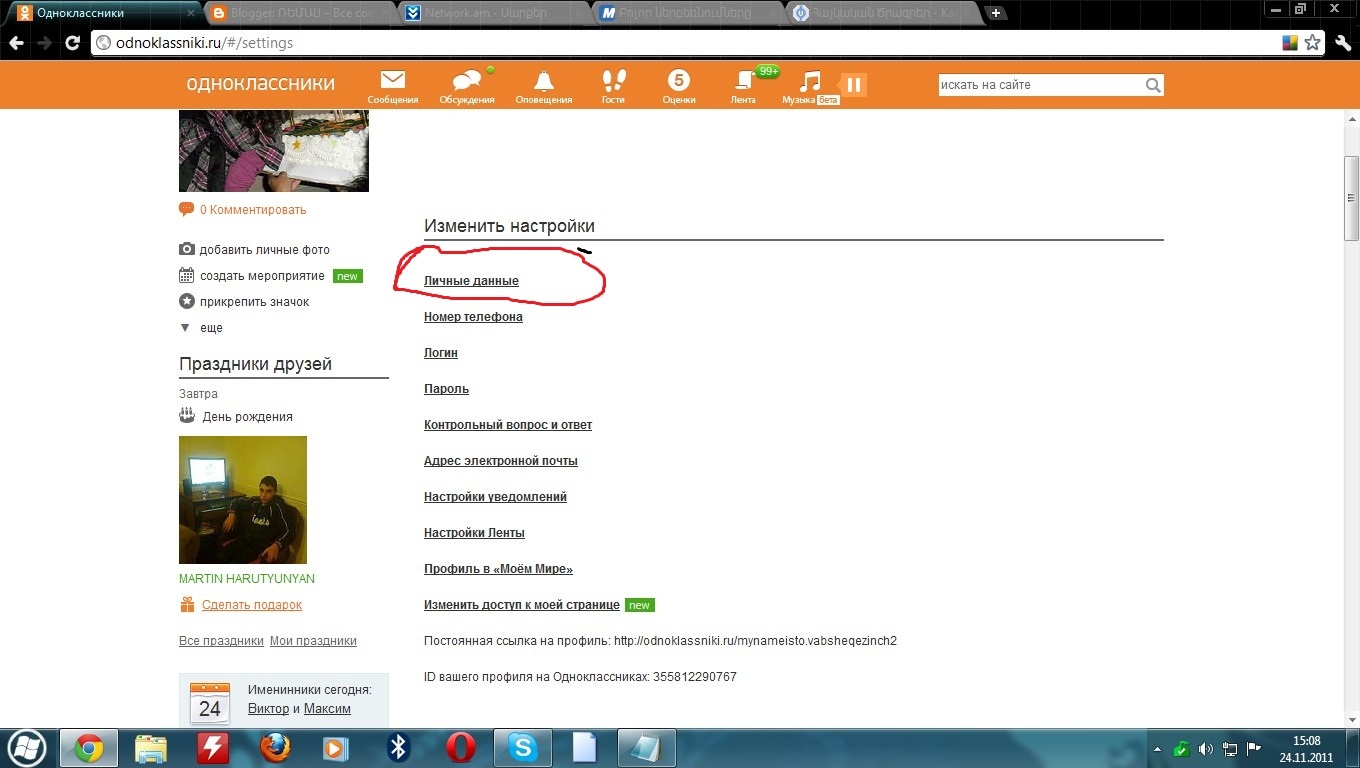Click the colored extension icon in address bar
The image size is (1360, 768).
pyautogui.click(x=1291, y=43)
